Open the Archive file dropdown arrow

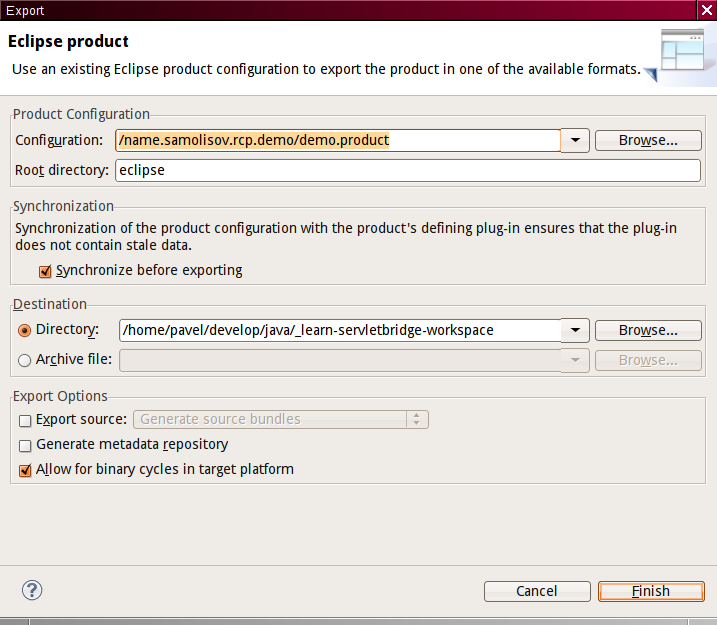pos(574,360)
